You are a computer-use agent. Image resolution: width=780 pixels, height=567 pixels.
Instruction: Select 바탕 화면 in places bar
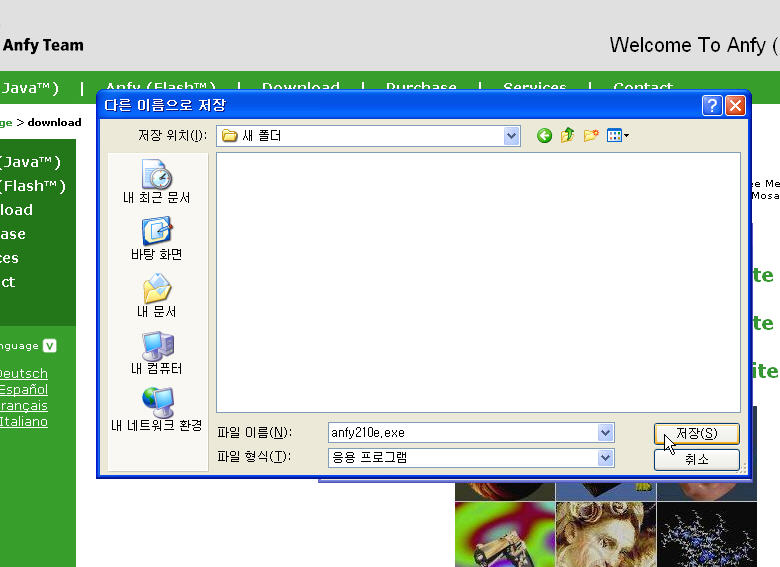point(157,239)
